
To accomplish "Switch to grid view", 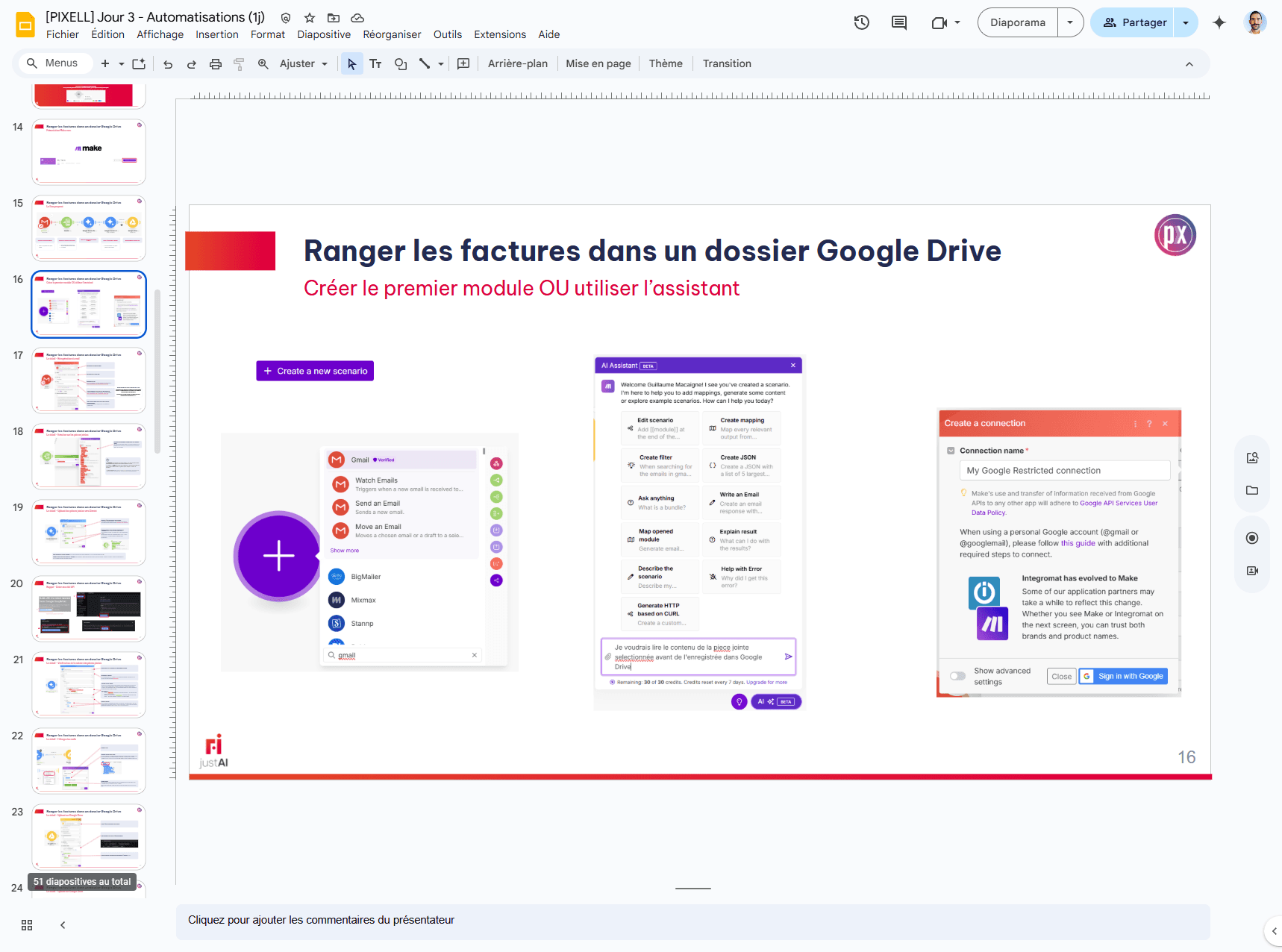I will point(27,925).
